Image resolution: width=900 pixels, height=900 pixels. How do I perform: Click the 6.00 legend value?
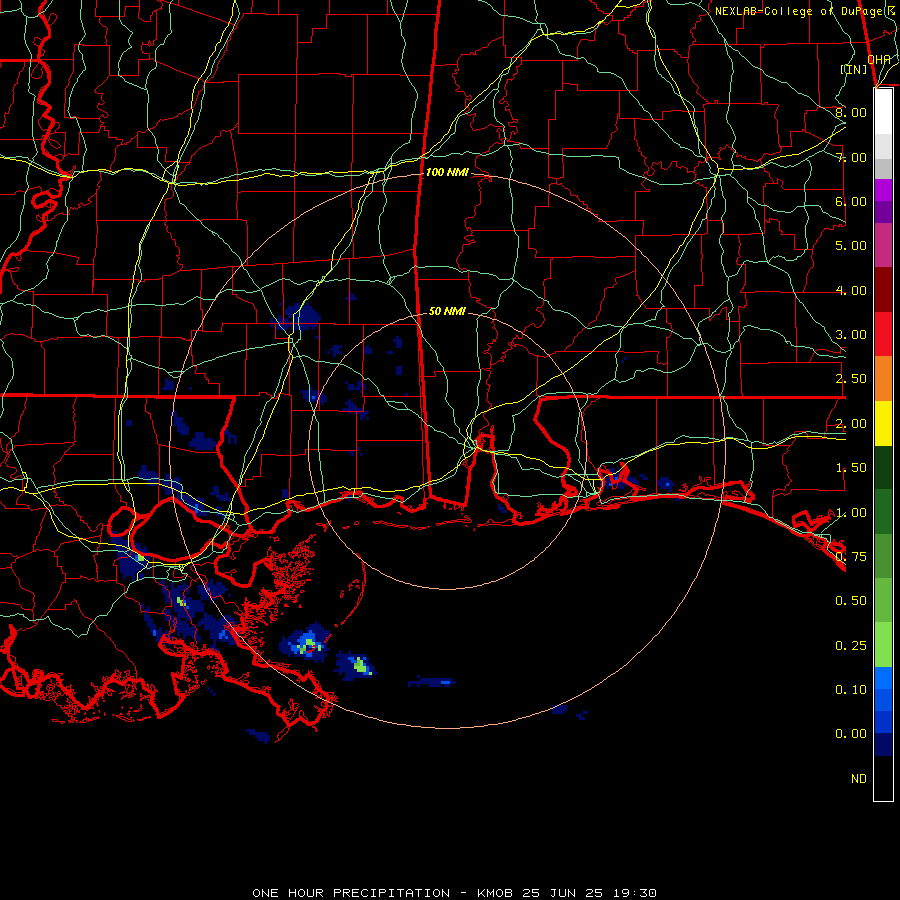[x=851, y=201]
